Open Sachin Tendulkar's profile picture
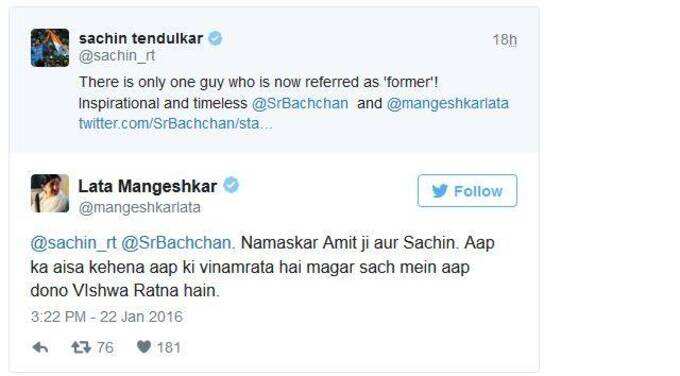The height and width of the screenshot is (376, 680). pos(50,48)
